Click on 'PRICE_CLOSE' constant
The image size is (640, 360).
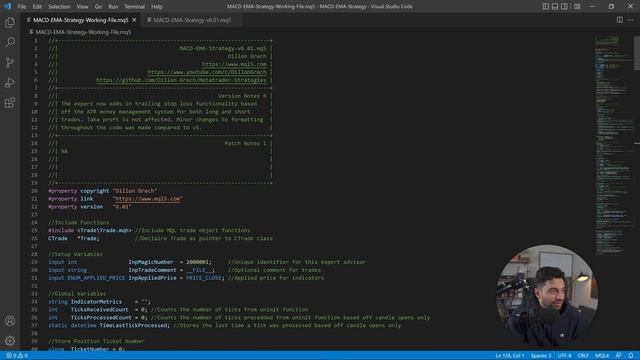[203, 278]
